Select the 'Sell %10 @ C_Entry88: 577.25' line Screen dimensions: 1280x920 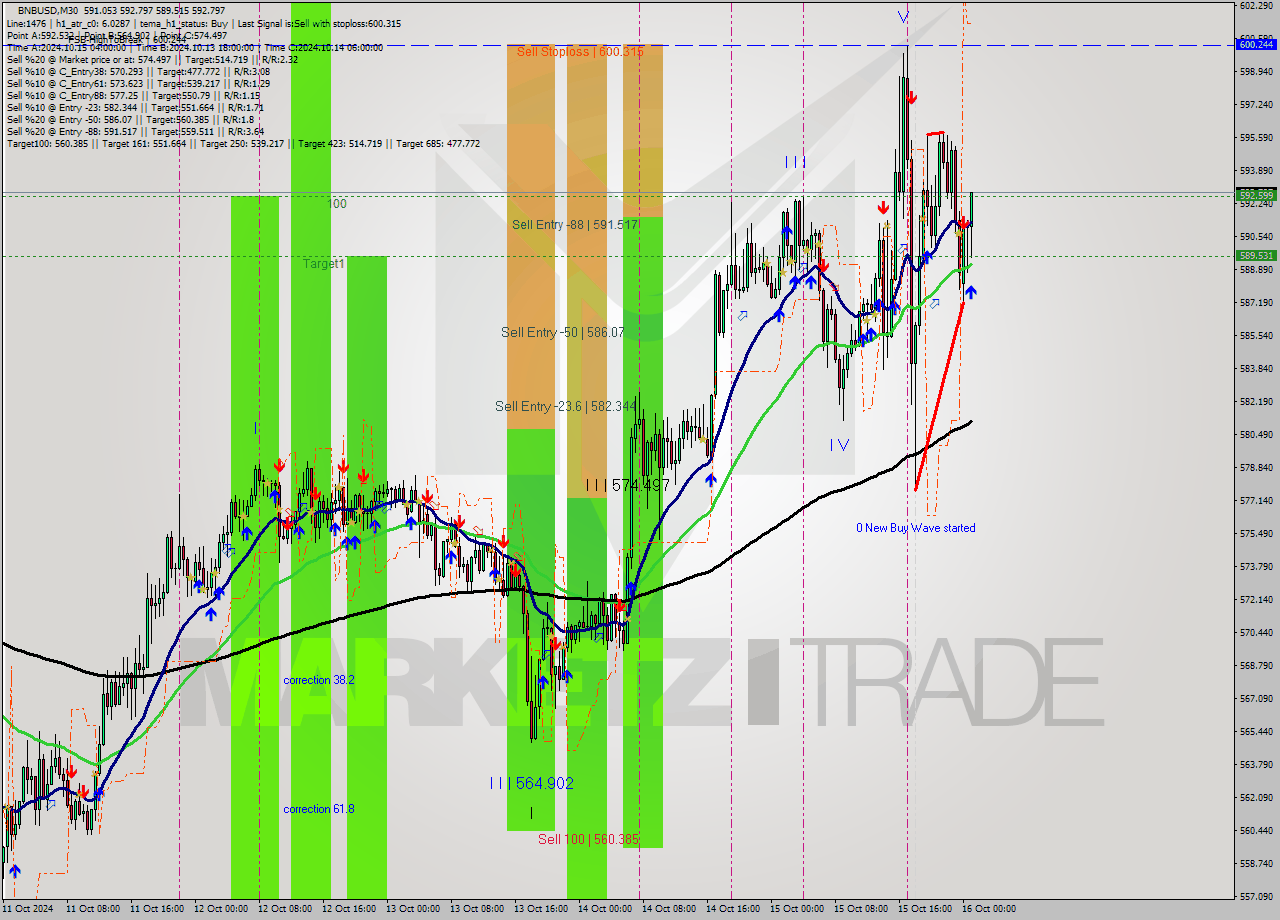(x=133, y=95)
